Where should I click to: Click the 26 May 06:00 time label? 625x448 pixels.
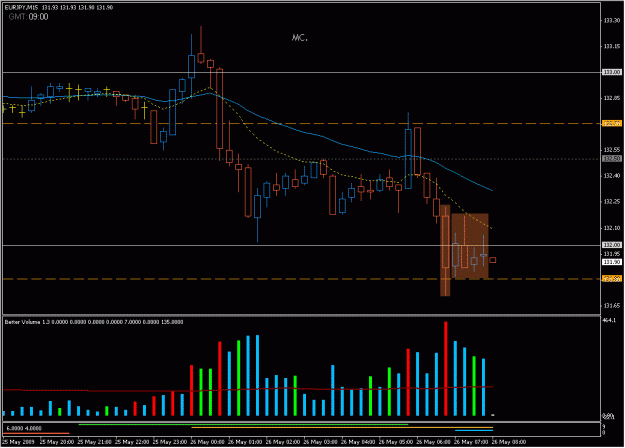(434, 442)
